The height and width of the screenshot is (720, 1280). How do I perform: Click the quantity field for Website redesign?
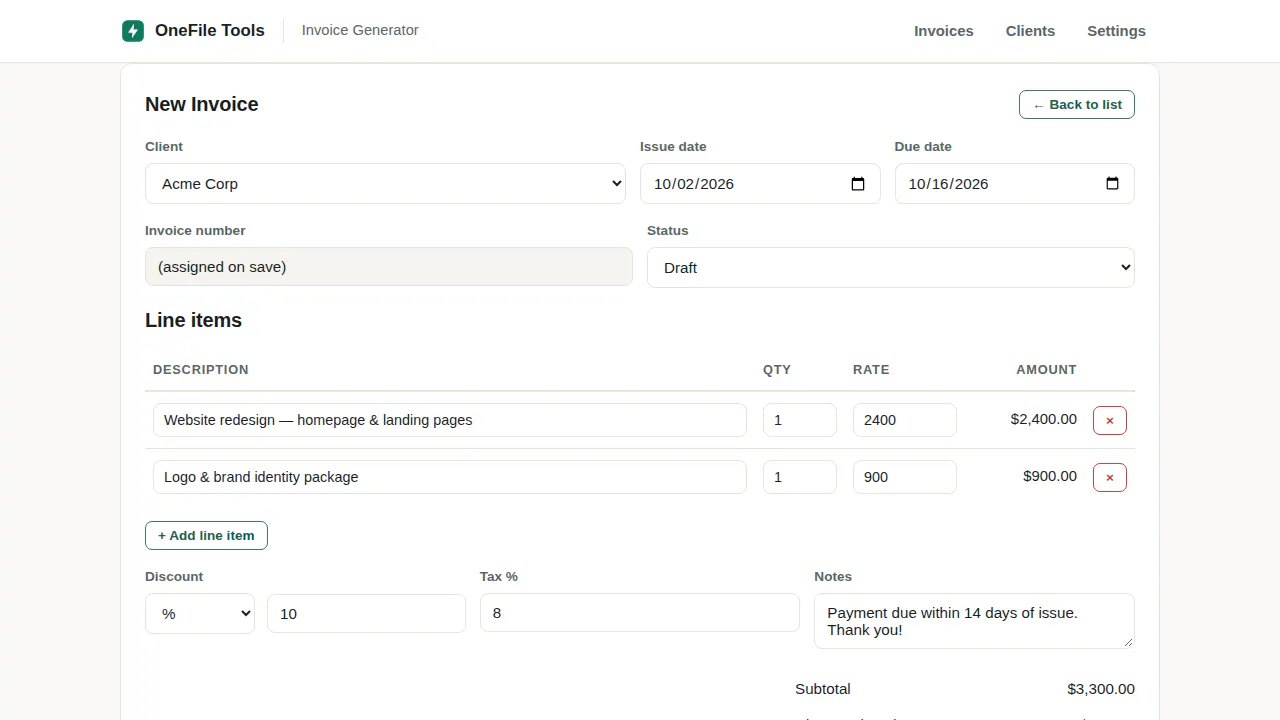[x=800, y=420]
